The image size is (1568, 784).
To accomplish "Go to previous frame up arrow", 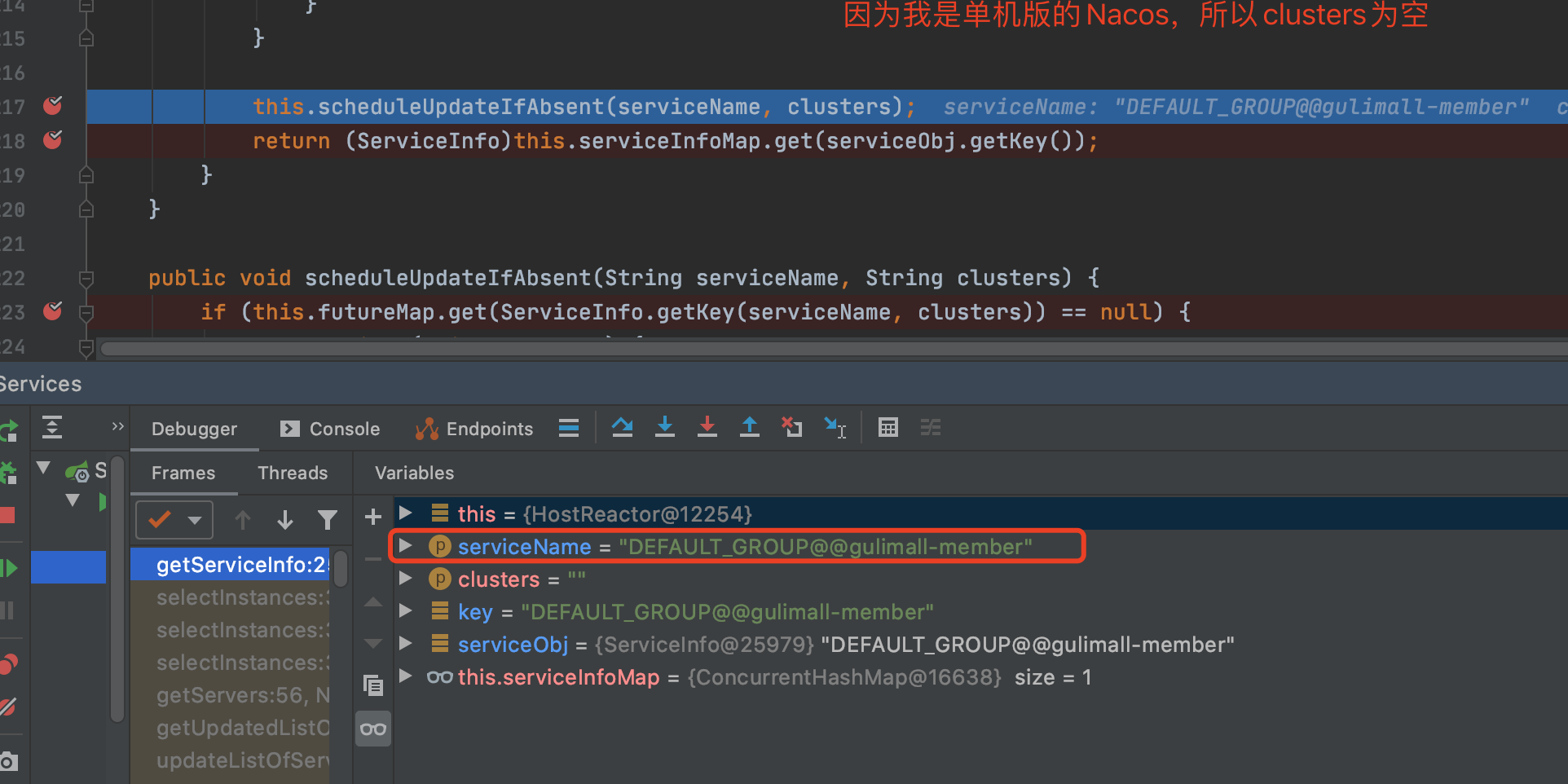I will pyautogui.click(x=243, y=520).
